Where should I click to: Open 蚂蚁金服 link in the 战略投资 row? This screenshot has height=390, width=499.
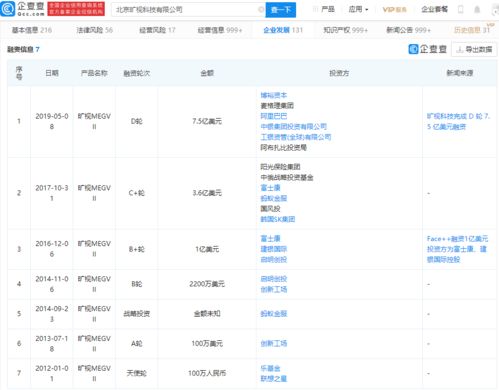(274, 314)
